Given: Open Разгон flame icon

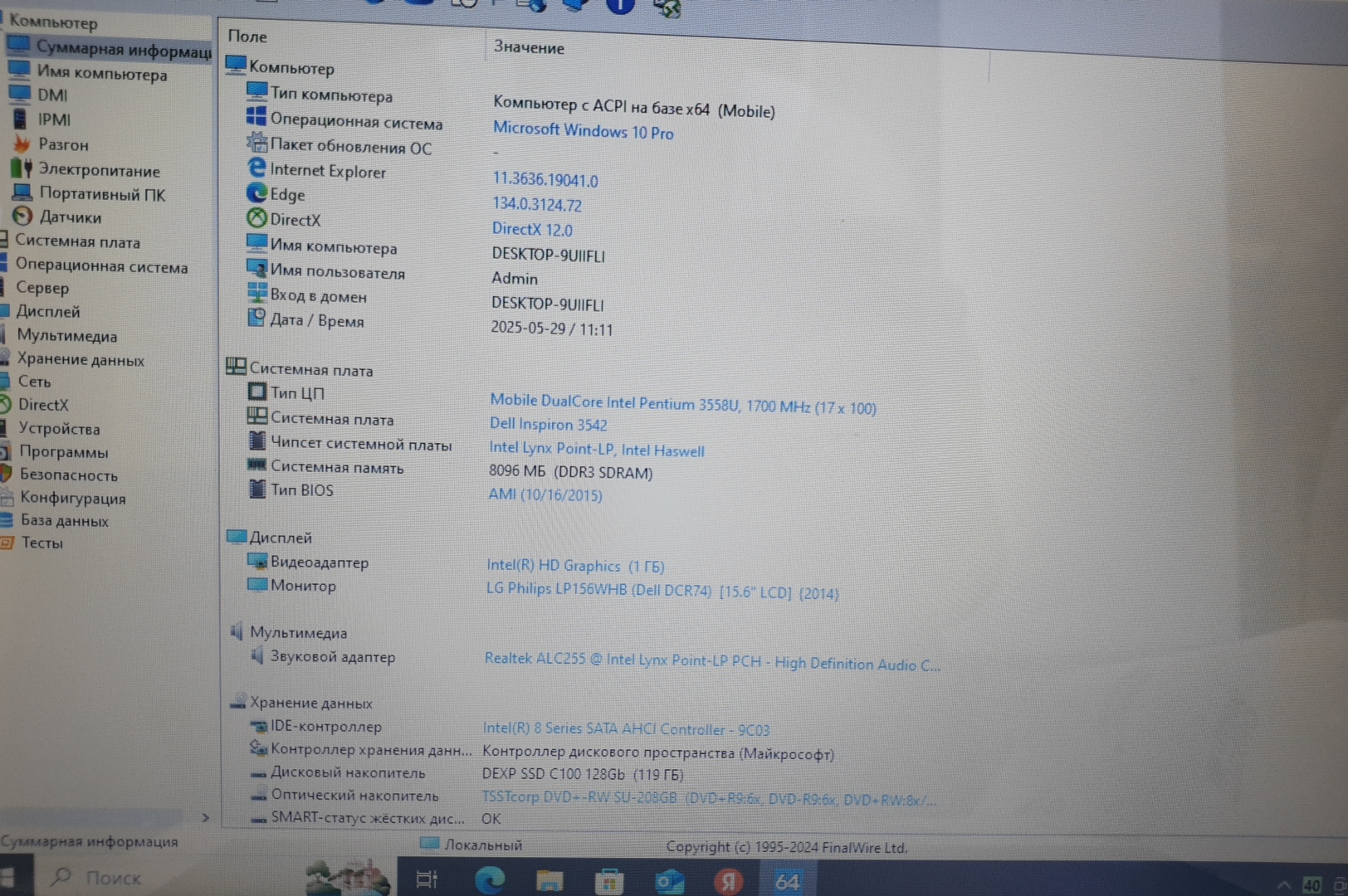Looking at the screenshot, I should [22, 144].
